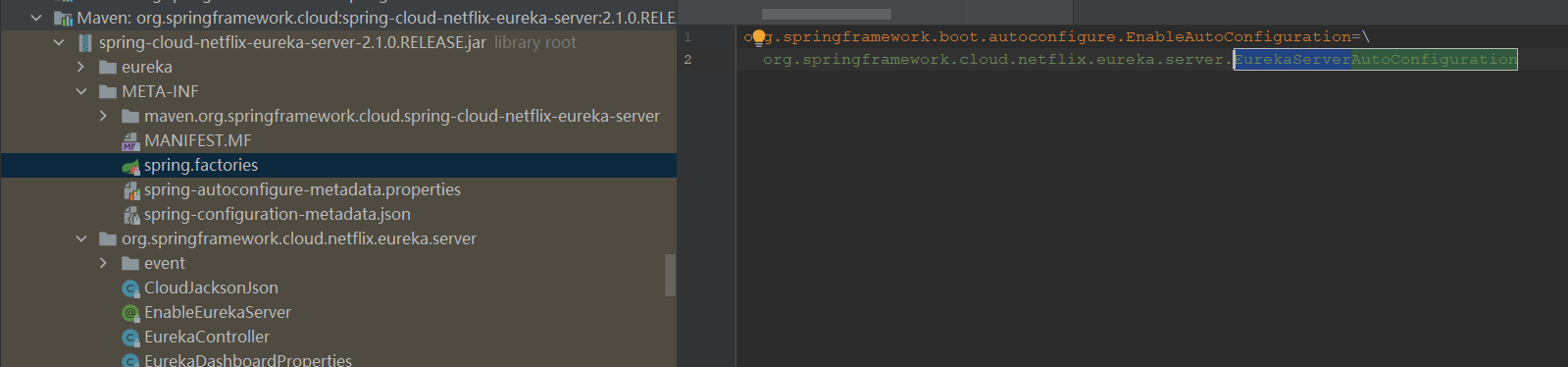Click the EurekaController class icon
The height and width of the screenshot is (367, 1568).
130,337
